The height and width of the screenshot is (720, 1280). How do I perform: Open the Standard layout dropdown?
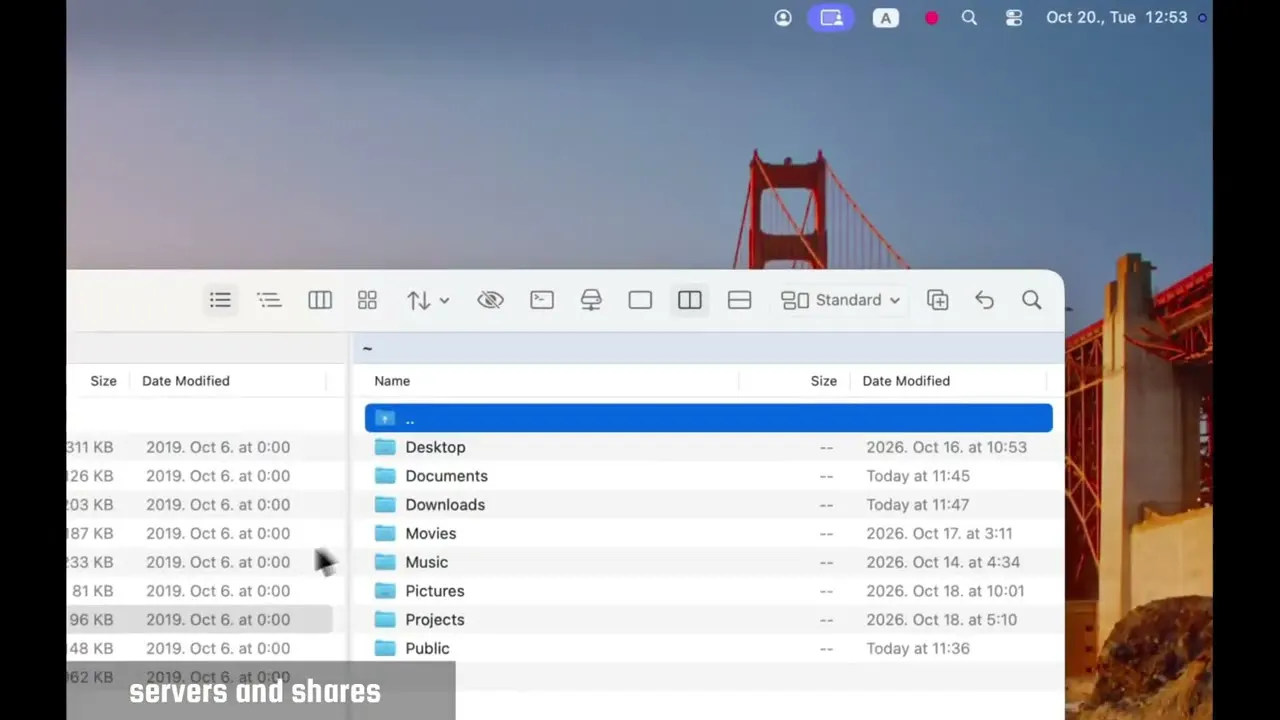(x=841, y=300)
